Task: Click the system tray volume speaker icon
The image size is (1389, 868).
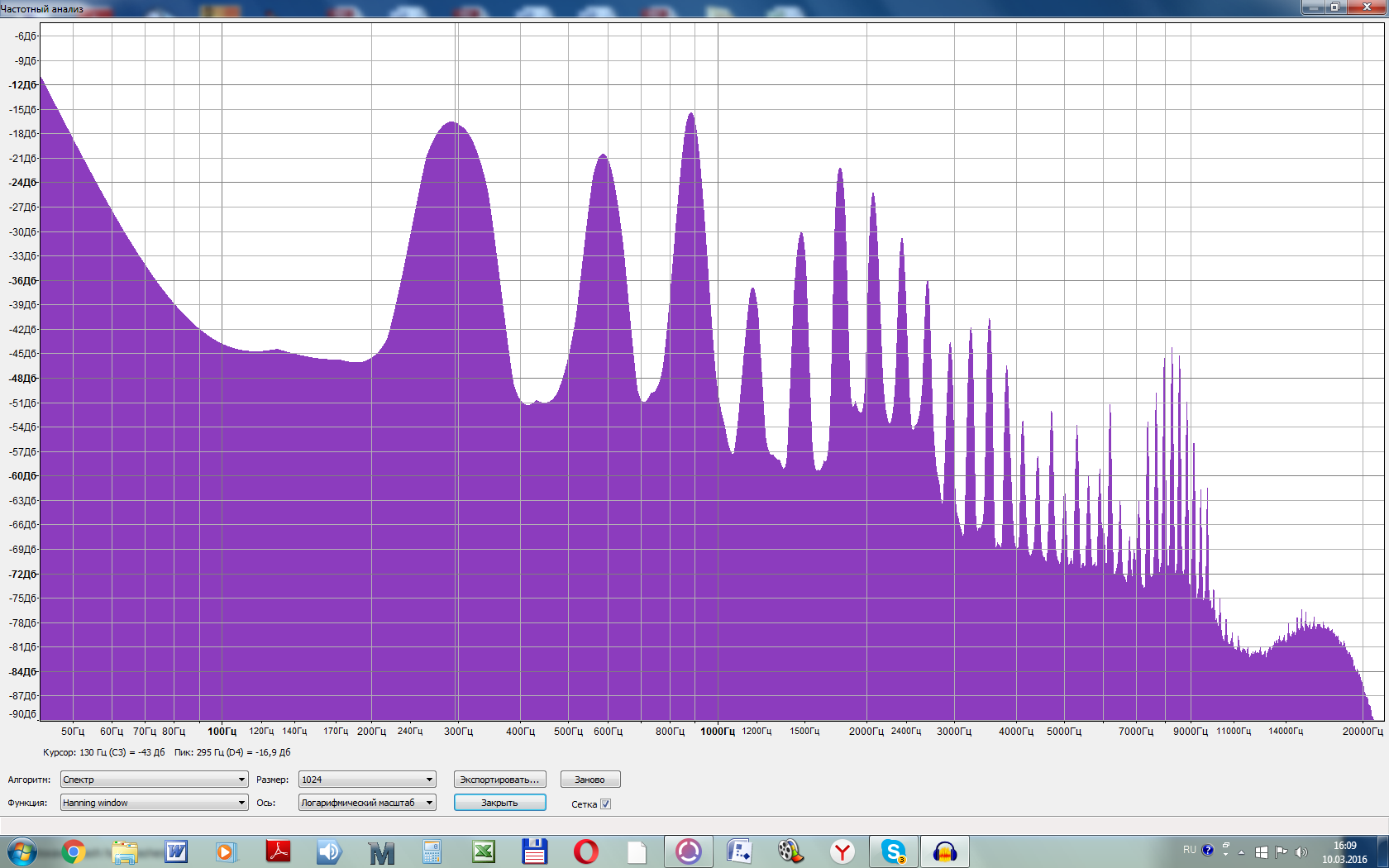Action: [1301, 851]
